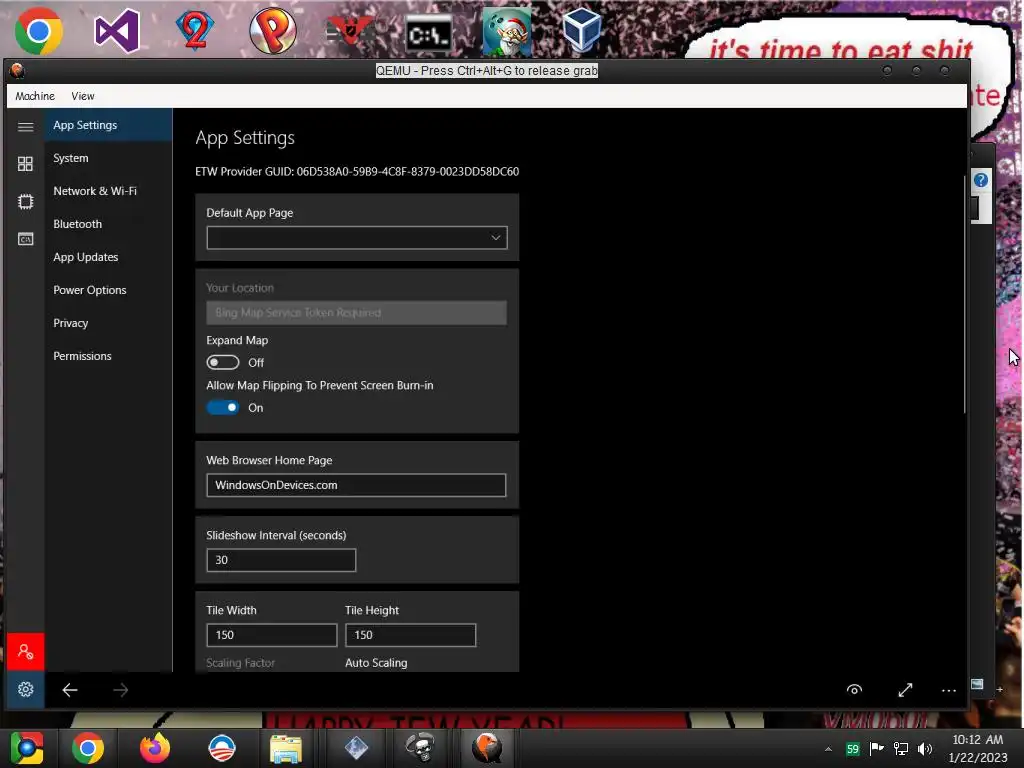This screenshot has width=1024, height=768.
Task: Open the three-dots more options menu
Action: pyautogui.click(x=949, y=690)
